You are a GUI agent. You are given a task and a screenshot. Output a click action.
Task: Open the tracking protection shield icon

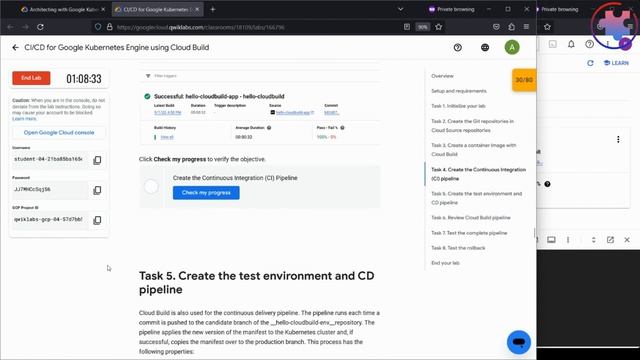(98, 27)
